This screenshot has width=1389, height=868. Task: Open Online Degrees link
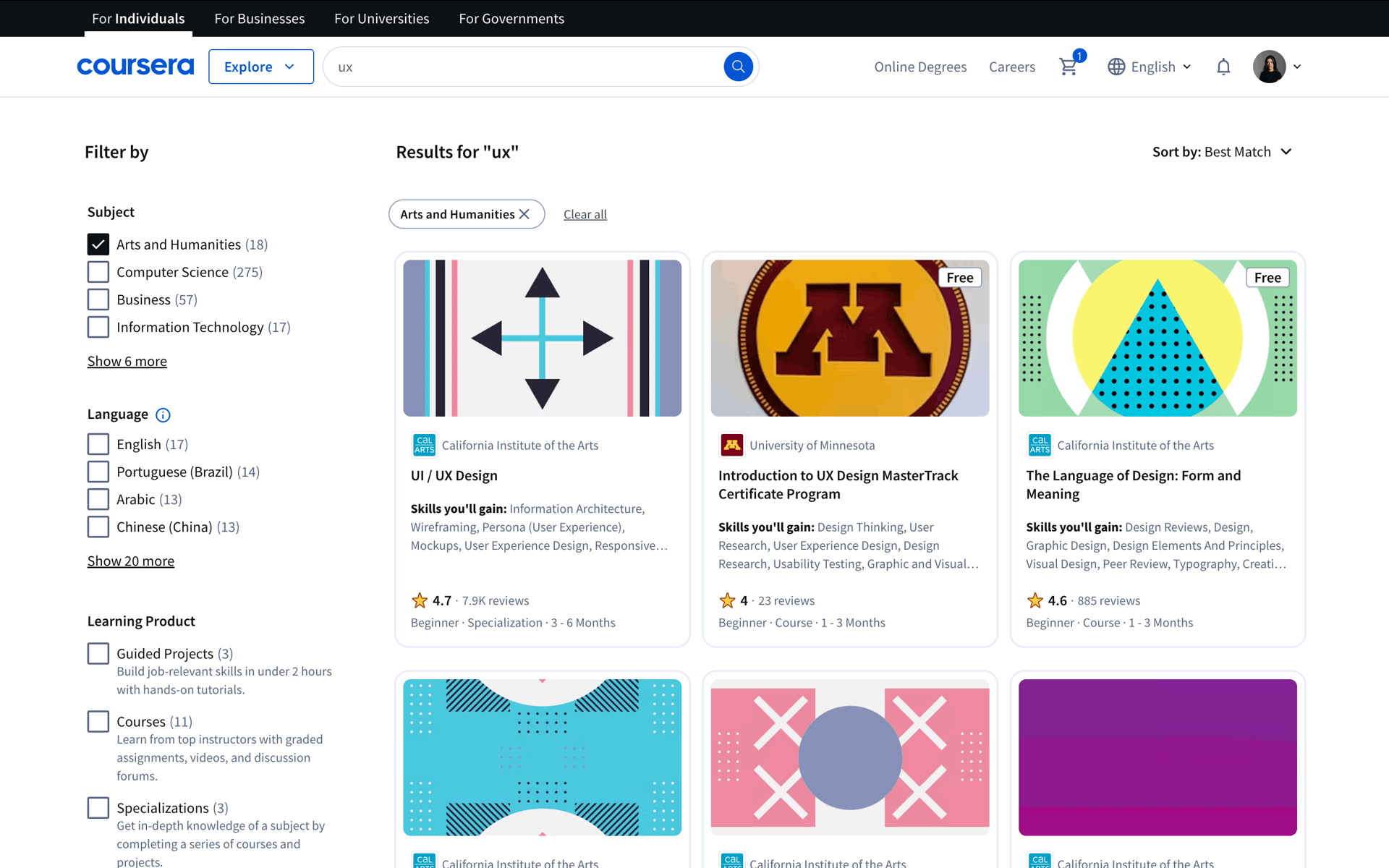coord(920,67)
